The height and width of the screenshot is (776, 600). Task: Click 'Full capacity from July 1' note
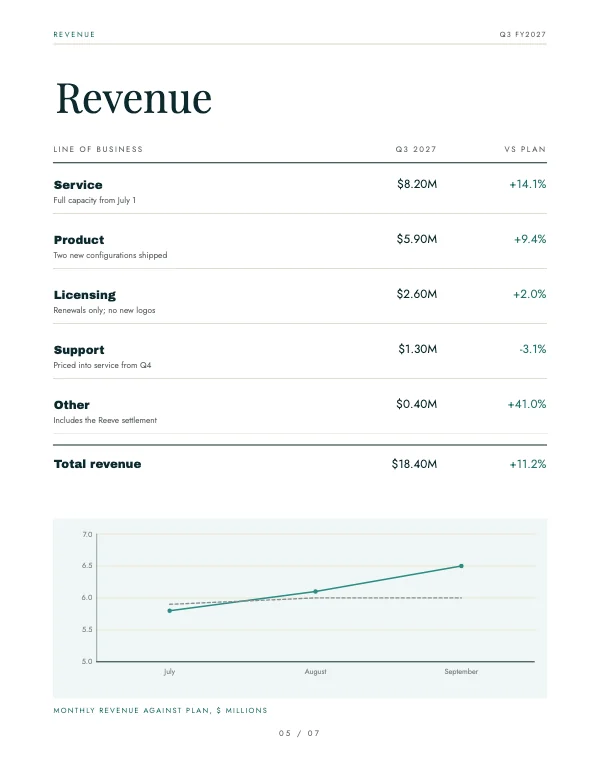pos(95,200)
